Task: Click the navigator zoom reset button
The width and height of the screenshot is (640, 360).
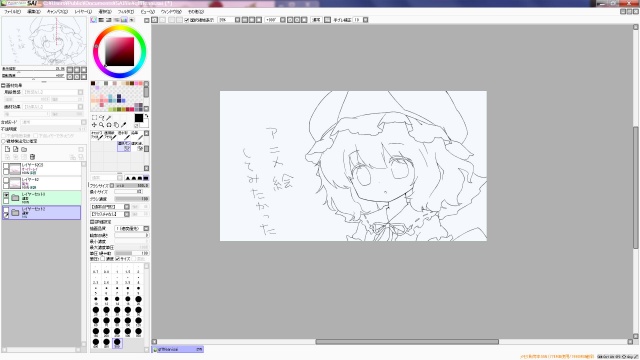Action: (84, 70)
